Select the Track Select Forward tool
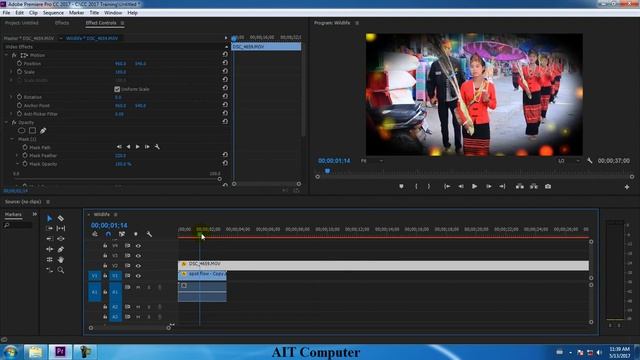The width and height of the screenshot is (640, 360). (50, 229)
